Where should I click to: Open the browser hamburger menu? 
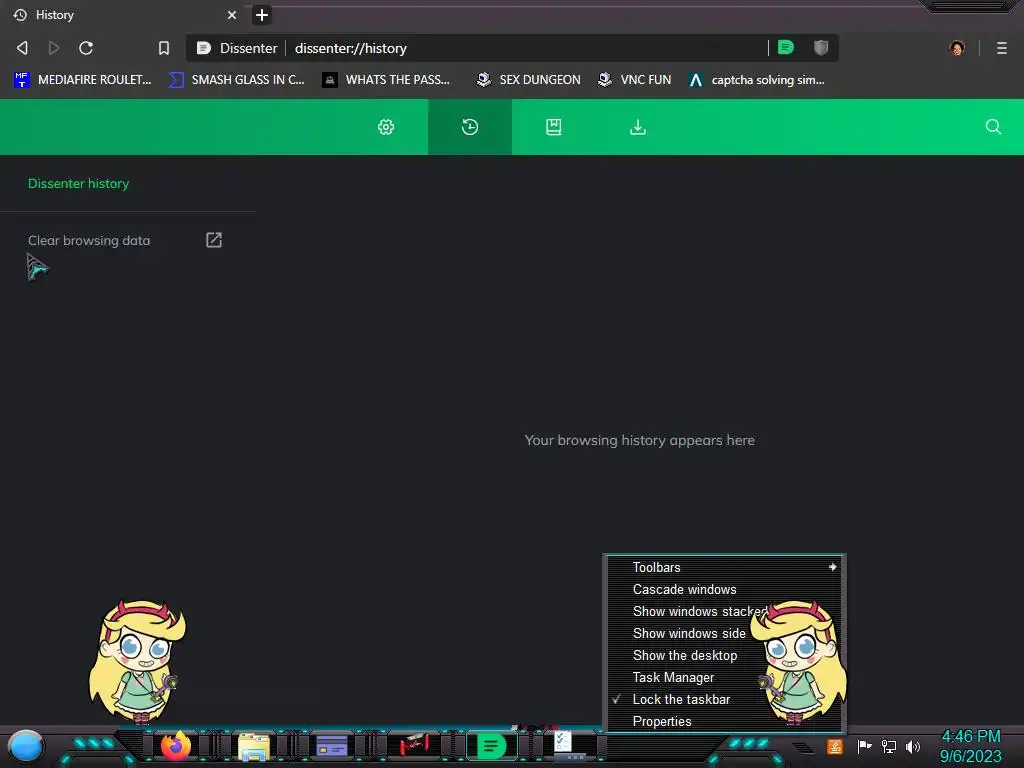(1002, 48)
